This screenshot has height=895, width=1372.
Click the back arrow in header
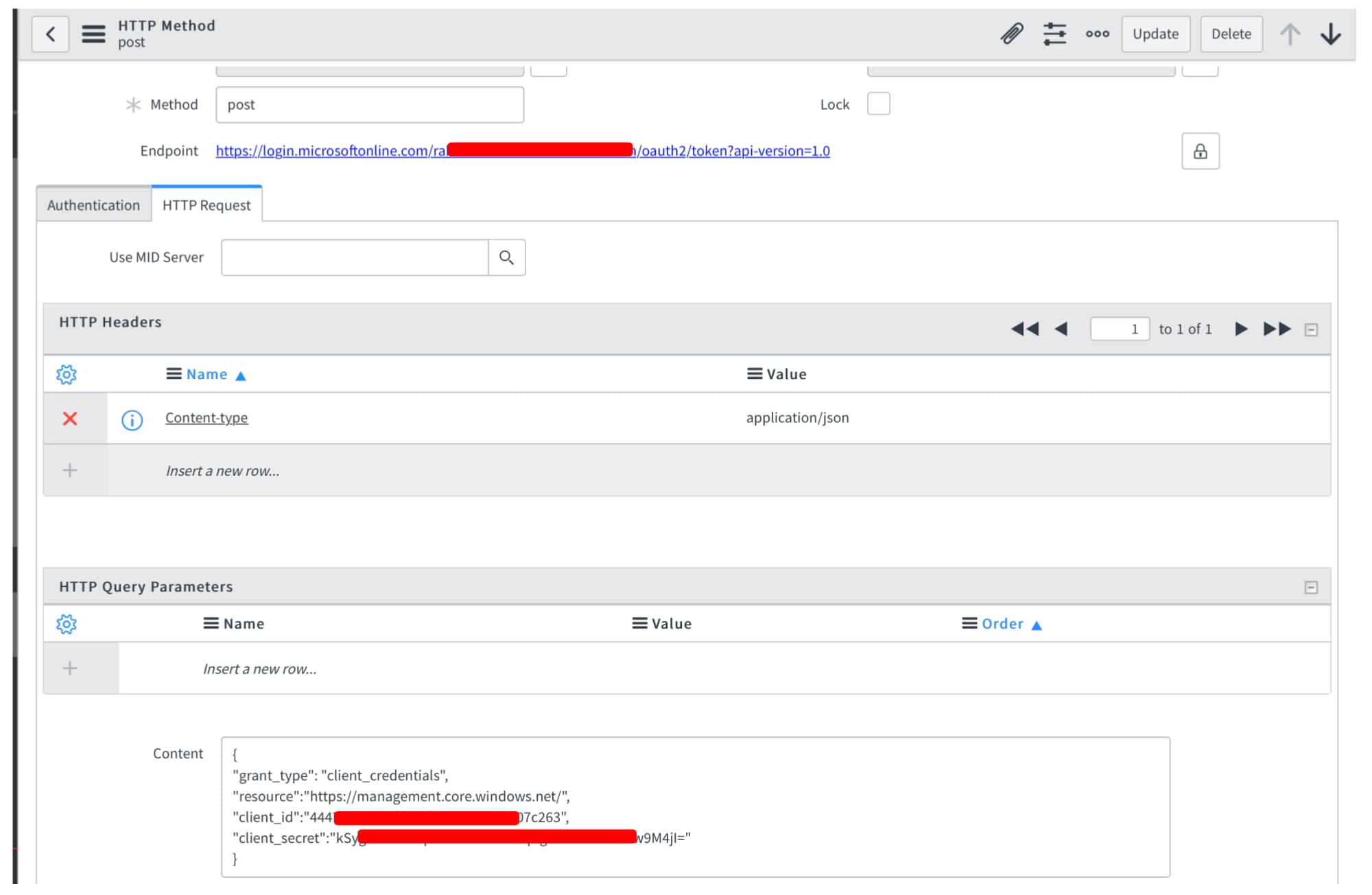pos(50,34)
